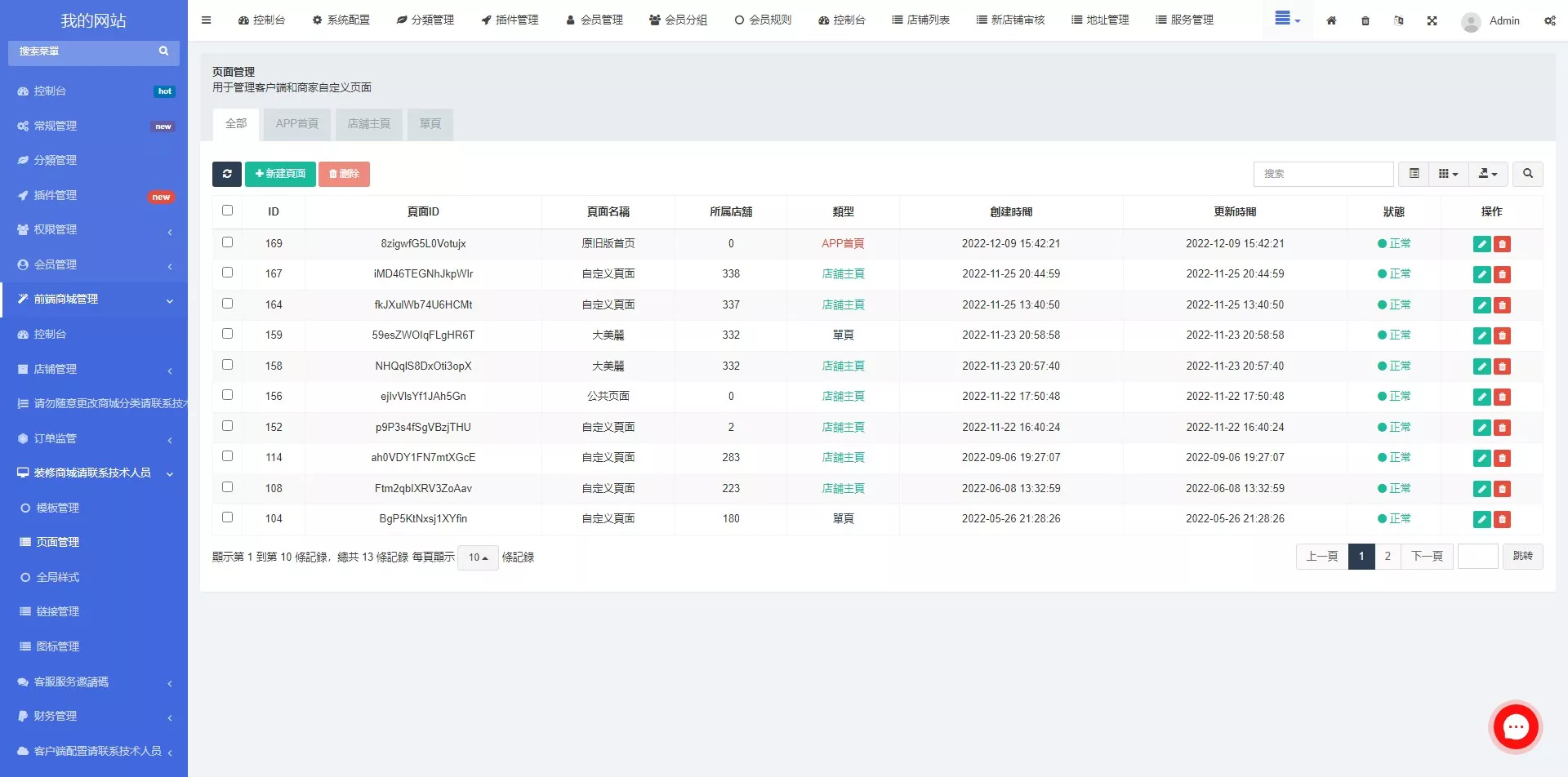Click the green edit icon for row 169
The height and width of the screenshot is (777, 1568).
click(1481, 244)
